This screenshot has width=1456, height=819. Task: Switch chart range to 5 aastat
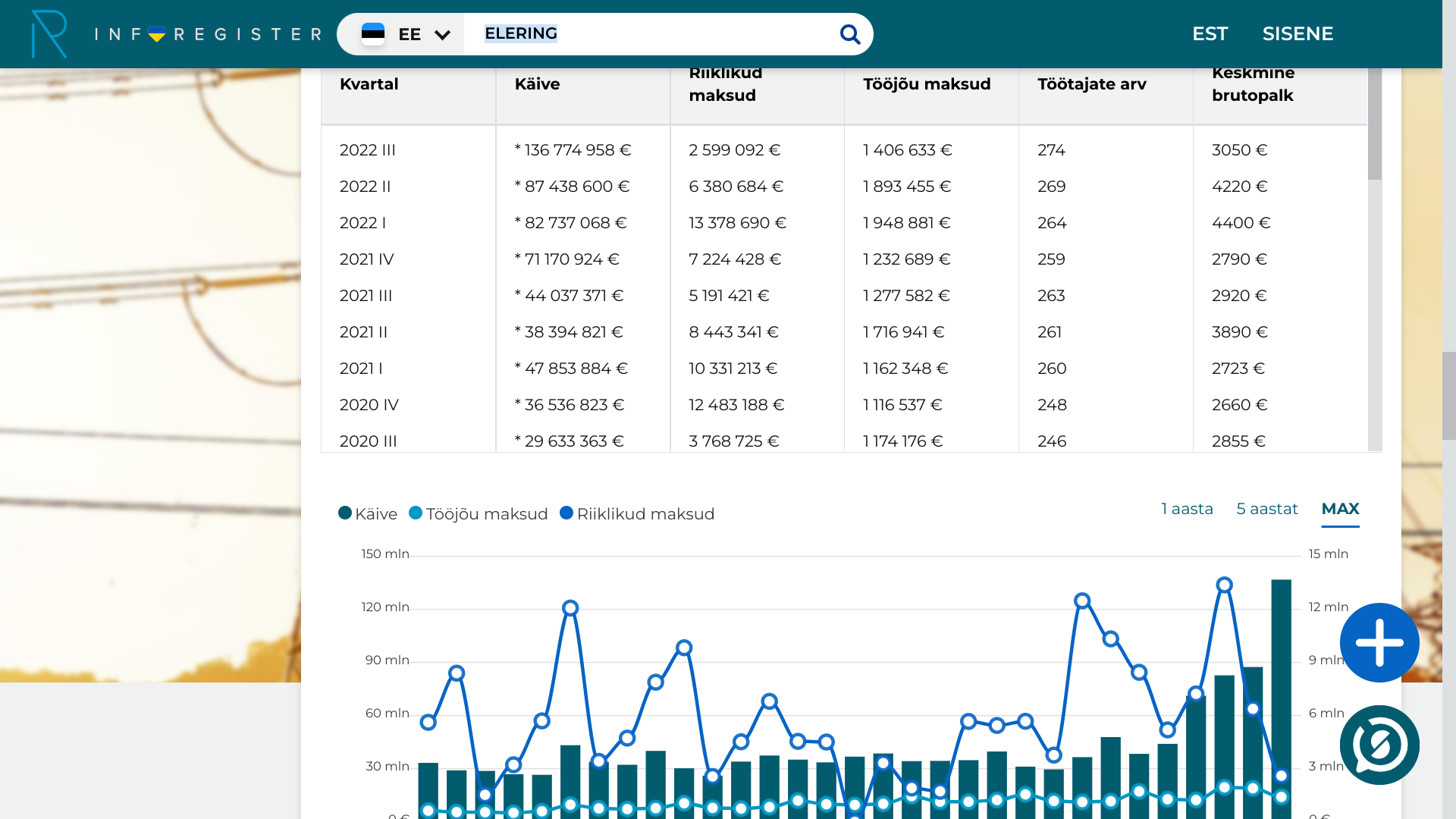click(1266, 509)
